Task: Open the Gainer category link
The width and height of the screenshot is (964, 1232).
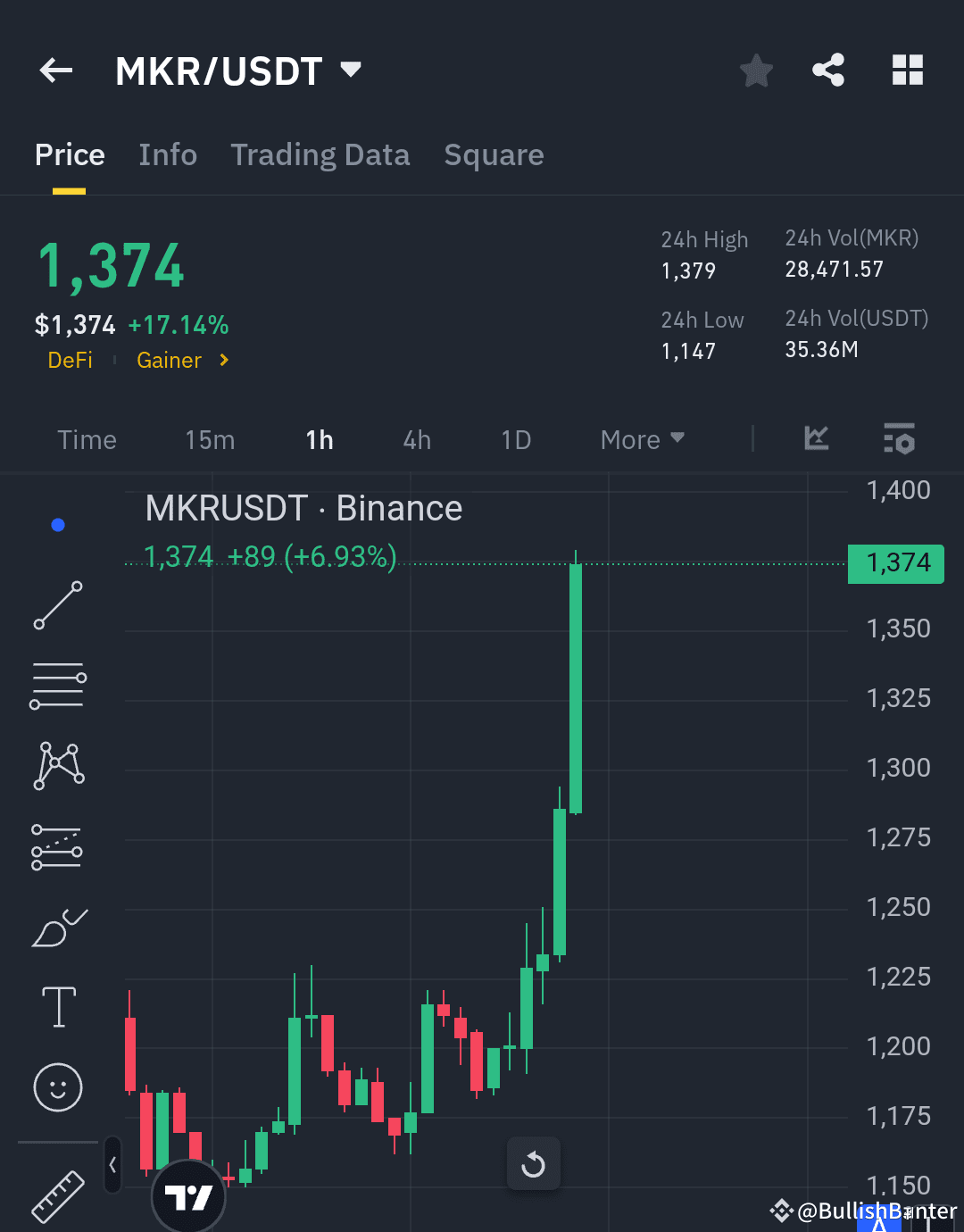Action: point(169,360)
